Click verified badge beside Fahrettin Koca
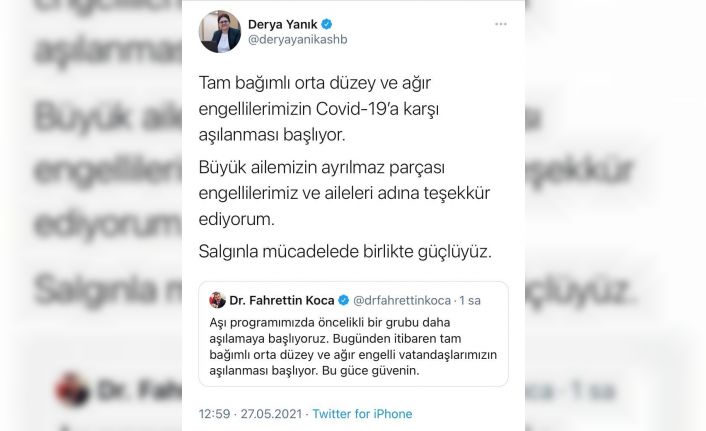The image size is (706, 431). [344, 300]
